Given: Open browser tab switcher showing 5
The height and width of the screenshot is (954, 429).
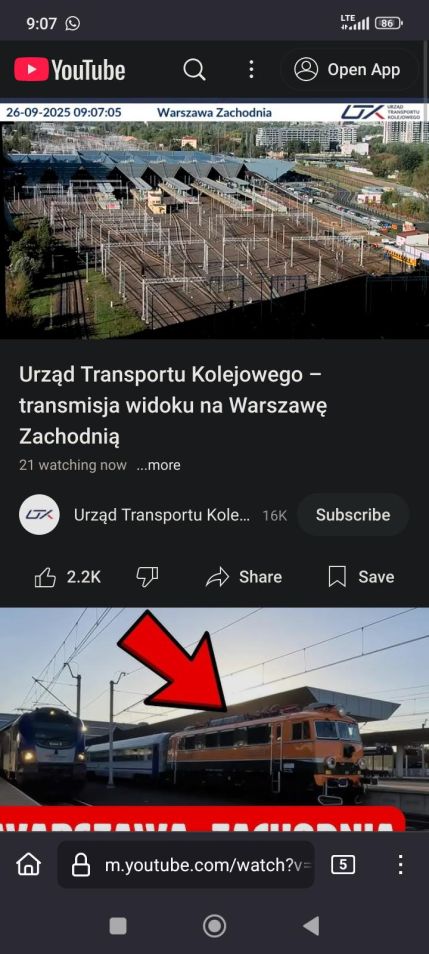Looking at the screenshot, I should point(343,865).
